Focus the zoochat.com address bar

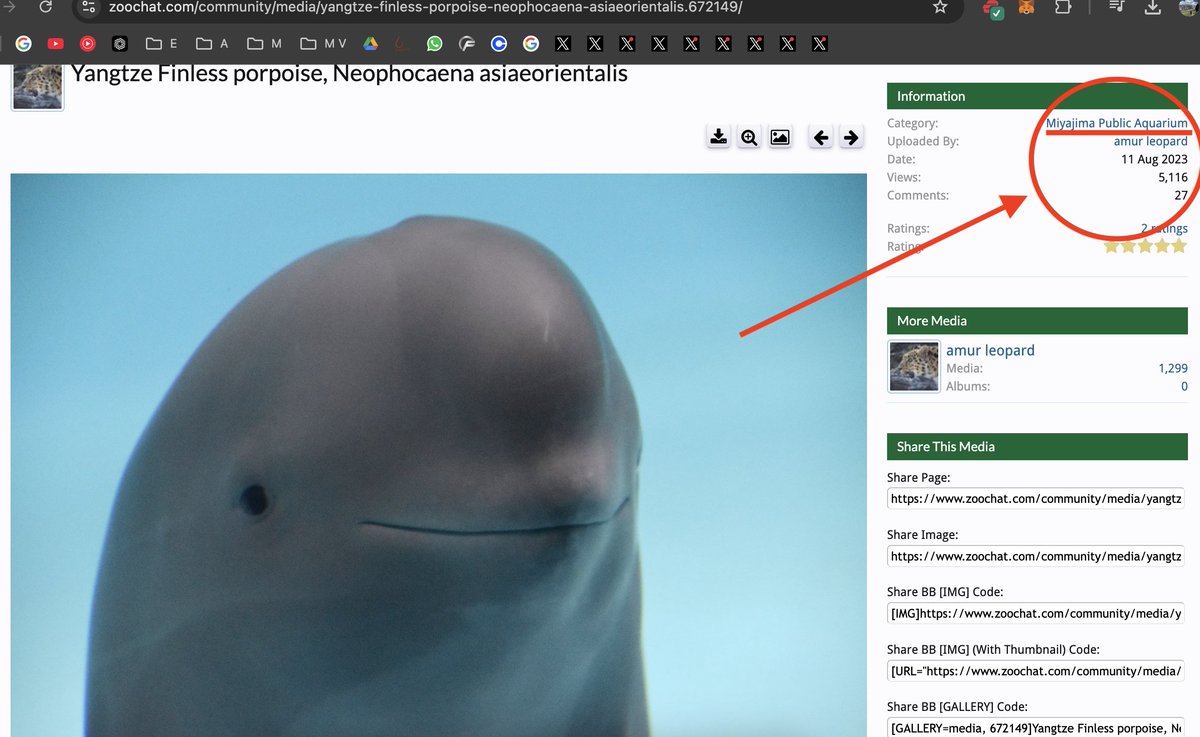pos(510,7)
